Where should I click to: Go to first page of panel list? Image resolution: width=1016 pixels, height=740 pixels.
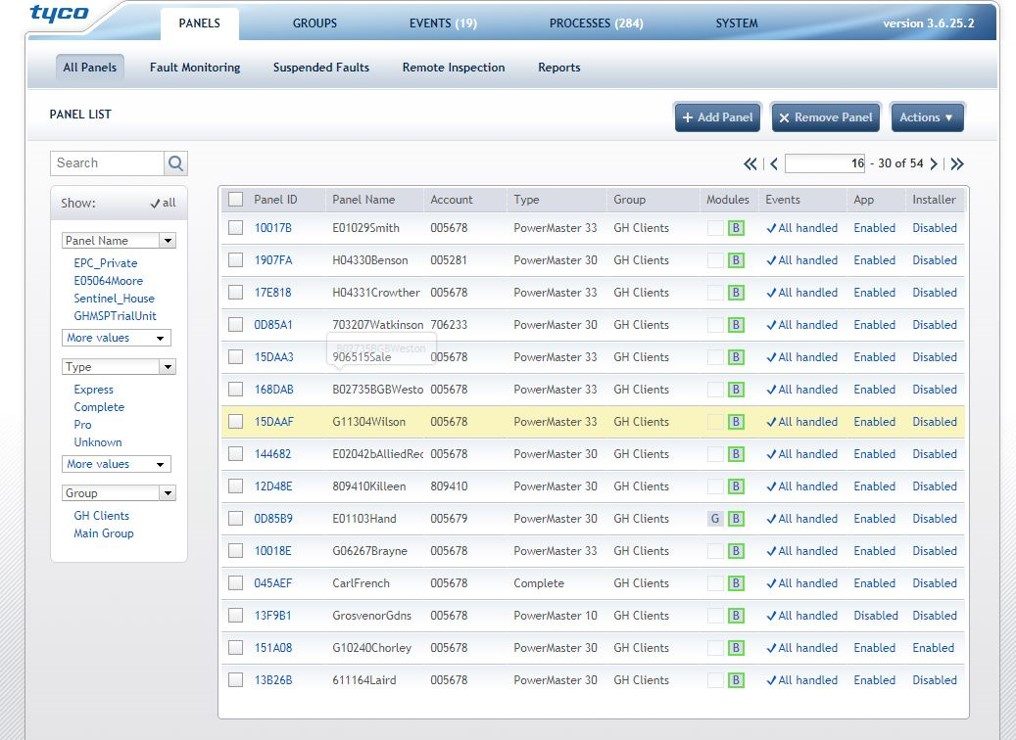[x=750, y=164]
